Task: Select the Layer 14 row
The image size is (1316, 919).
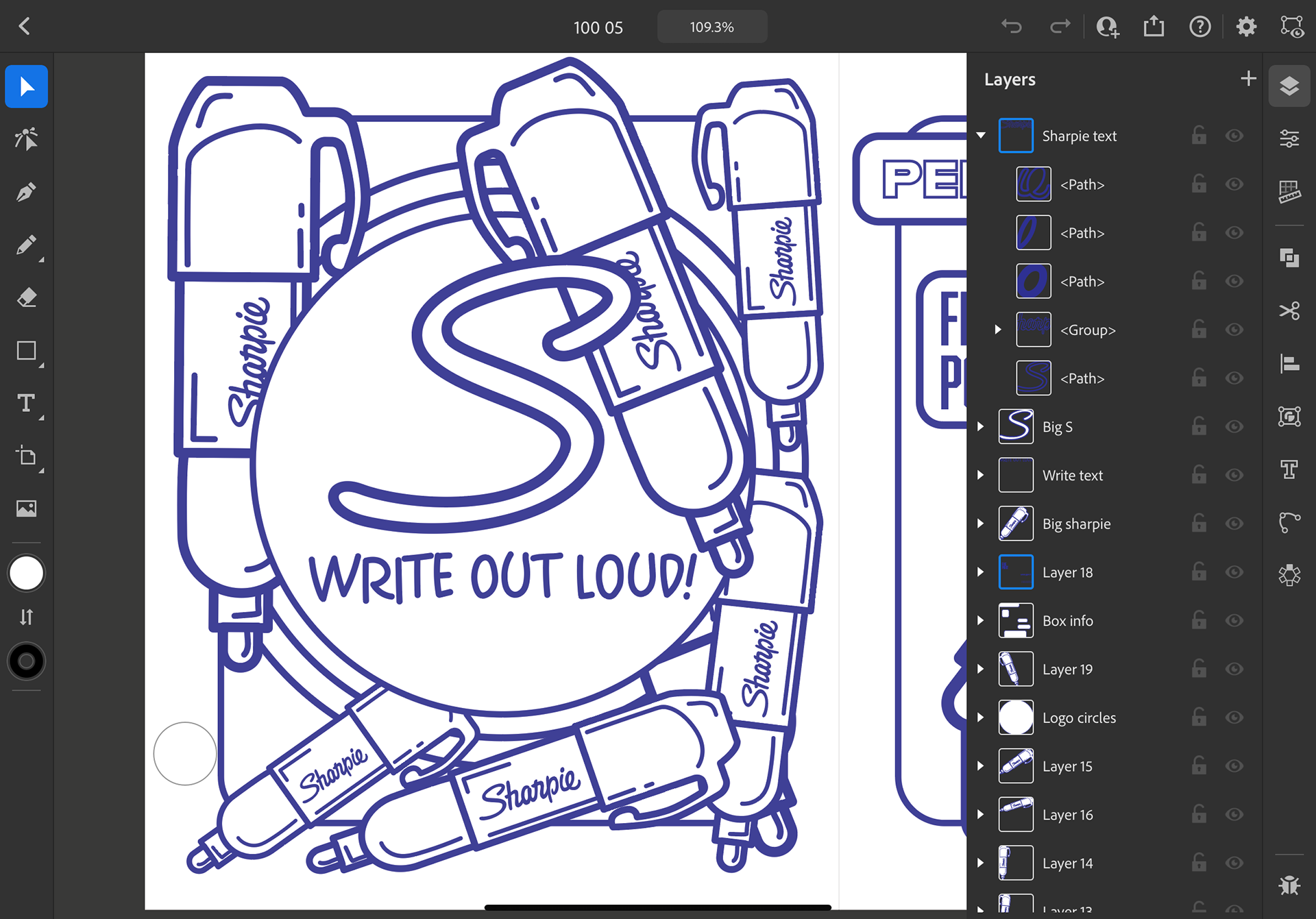Action: point(1114,863)
